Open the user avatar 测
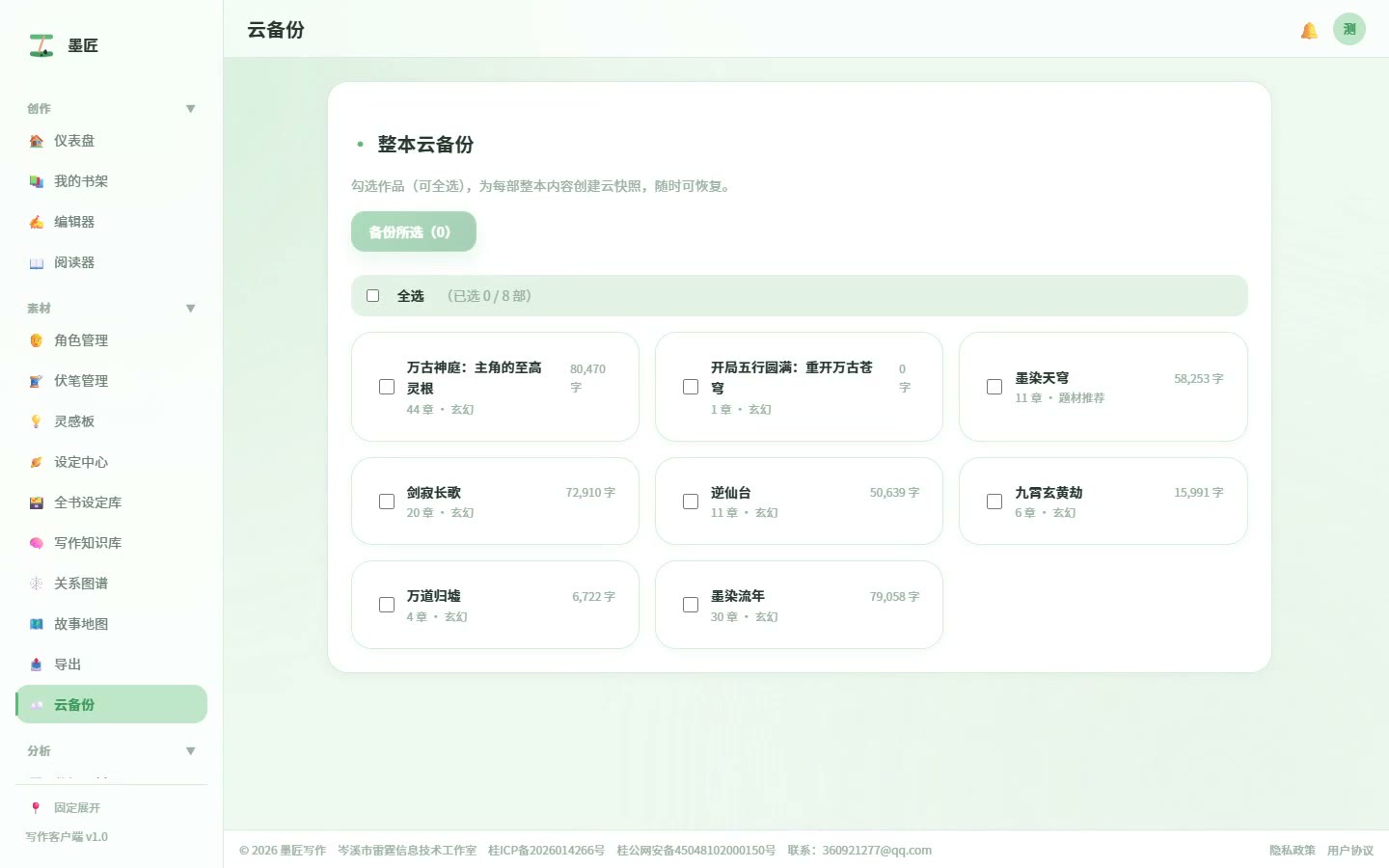Screen dimensions: 1389x868 [x=1349, y=29]
